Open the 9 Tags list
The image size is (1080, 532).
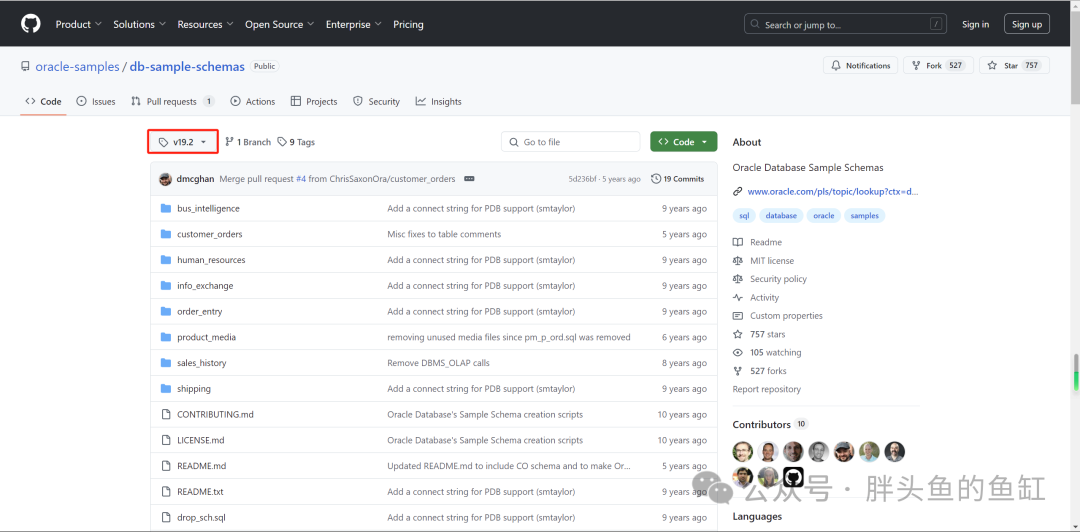297,142
